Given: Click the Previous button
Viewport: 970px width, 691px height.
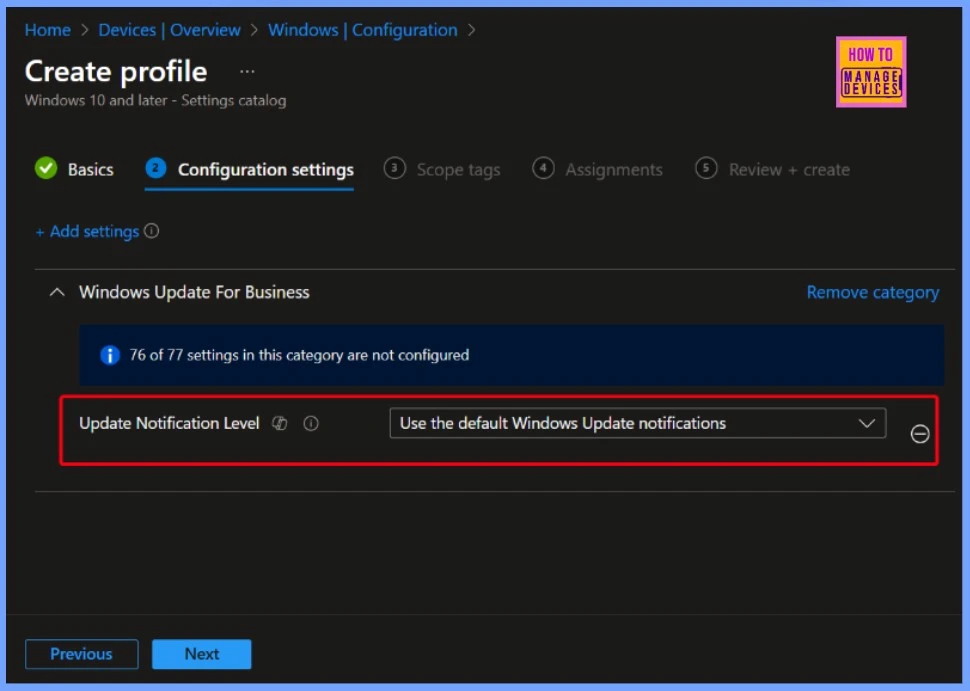Looking at the screenshot, I should pos(82,654).
